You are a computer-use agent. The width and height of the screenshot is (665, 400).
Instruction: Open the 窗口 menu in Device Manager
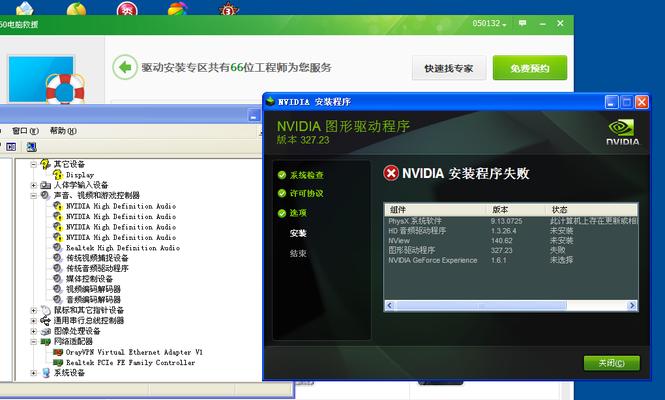(x=25, y=131)
